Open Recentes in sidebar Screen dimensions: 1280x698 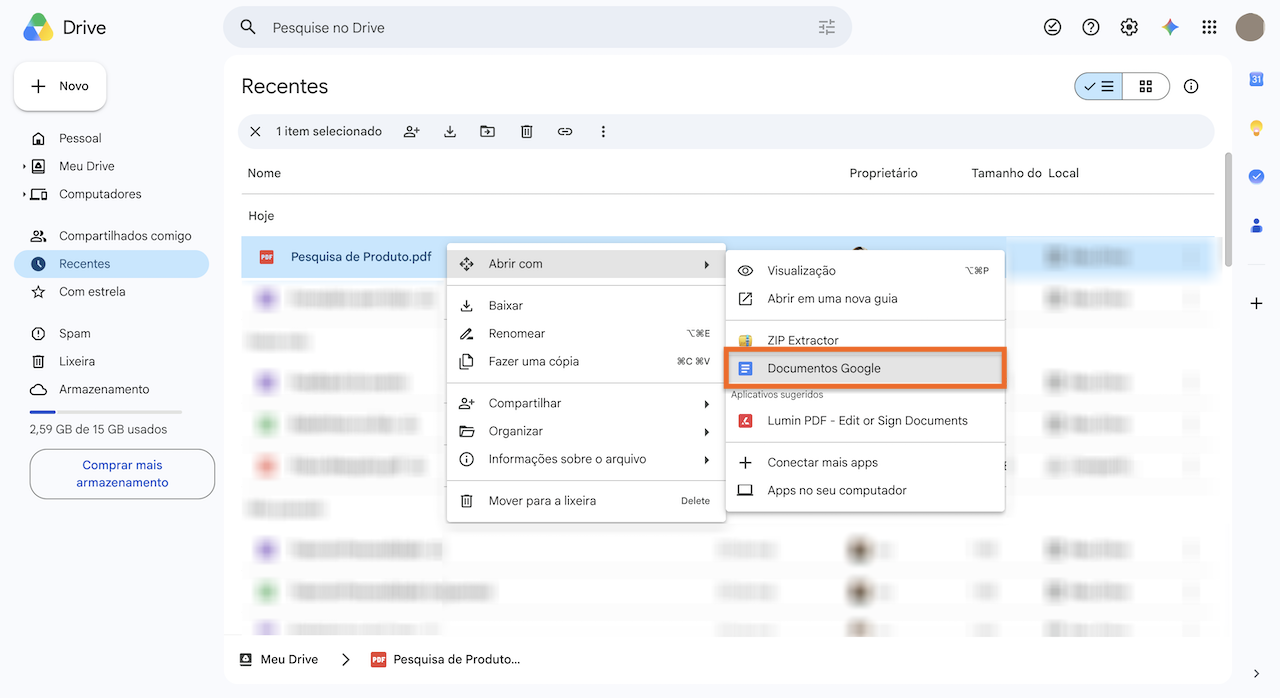coord(111,264)
